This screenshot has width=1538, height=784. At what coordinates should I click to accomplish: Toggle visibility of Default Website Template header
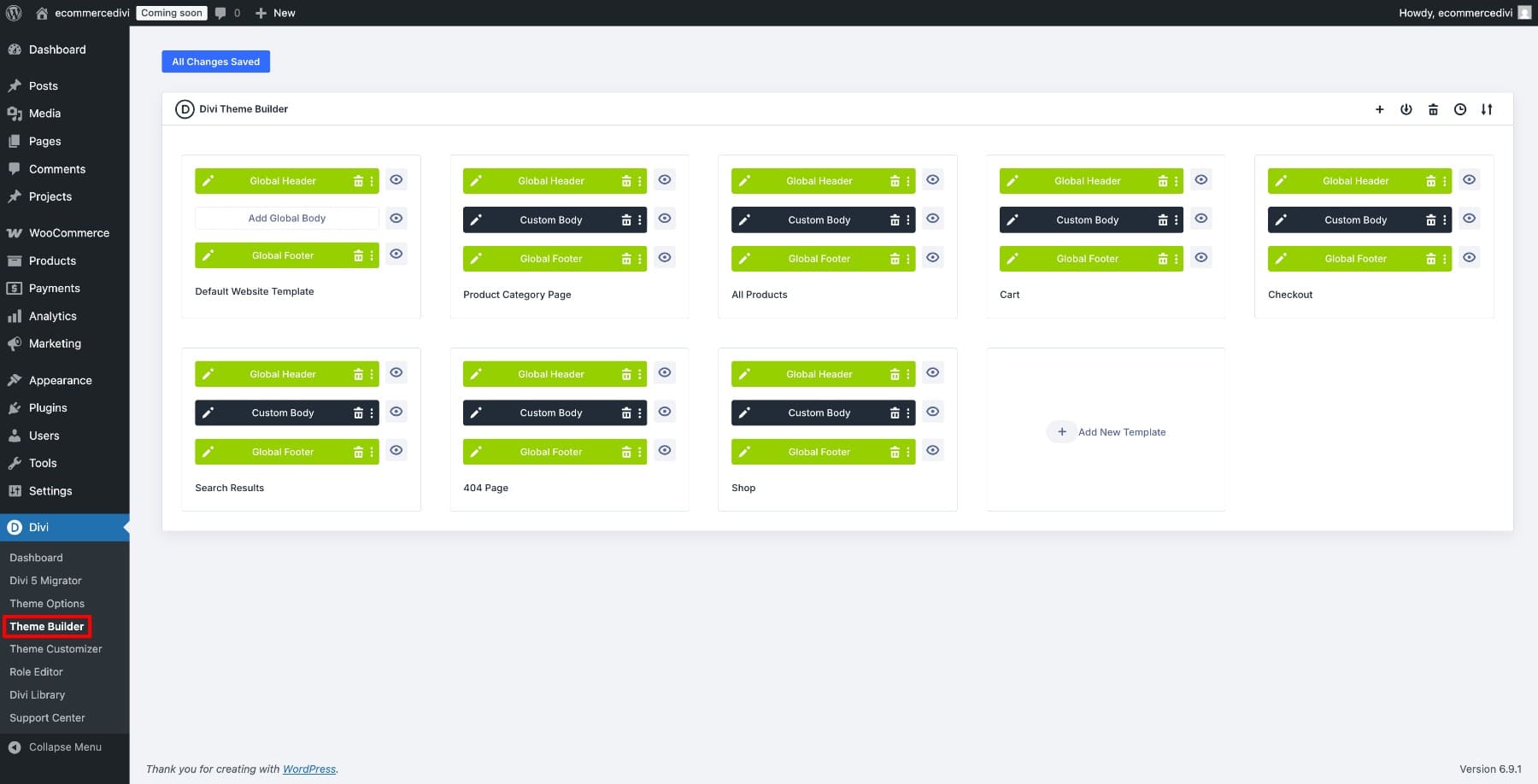396,179
